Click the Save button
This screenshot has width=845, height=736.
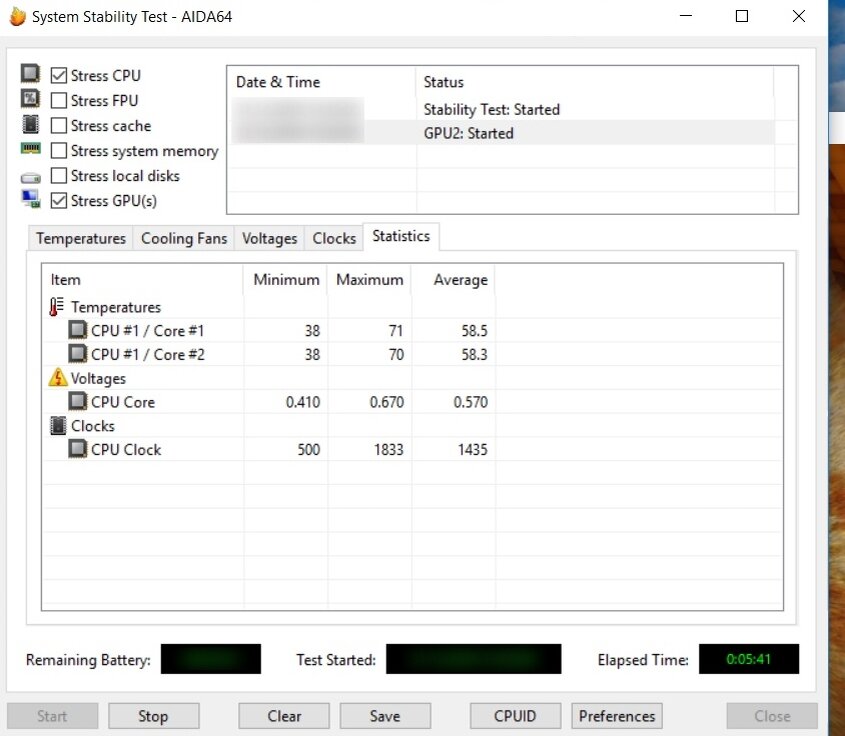point(385,716)
